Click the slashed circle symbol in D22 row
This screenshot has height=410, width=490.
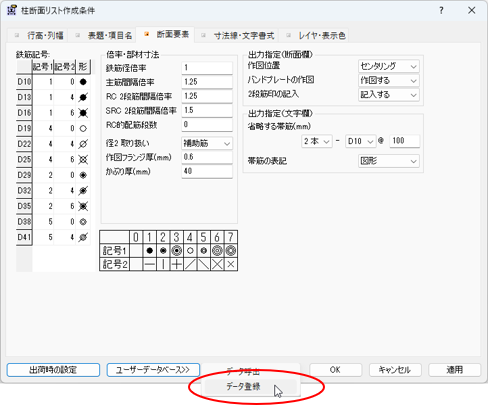(x=83, y=144)
